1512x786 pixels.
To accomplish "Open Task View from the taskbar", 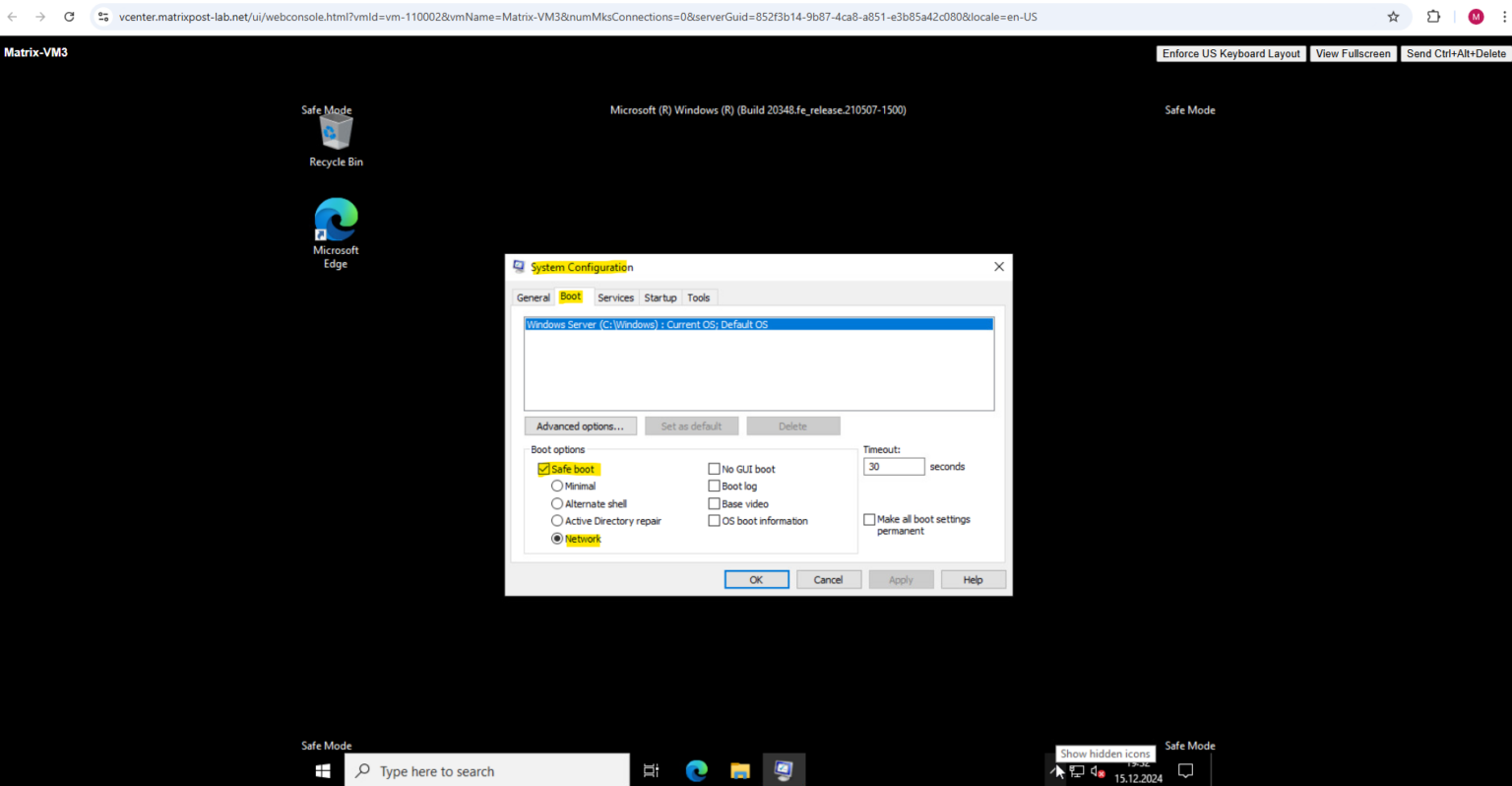I will (651, 770).
